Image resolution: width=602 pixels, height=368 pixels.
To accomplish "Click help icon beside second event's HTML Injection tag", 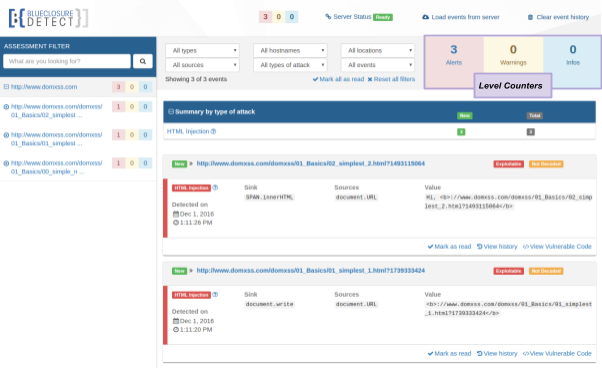I will pos(215,295).
